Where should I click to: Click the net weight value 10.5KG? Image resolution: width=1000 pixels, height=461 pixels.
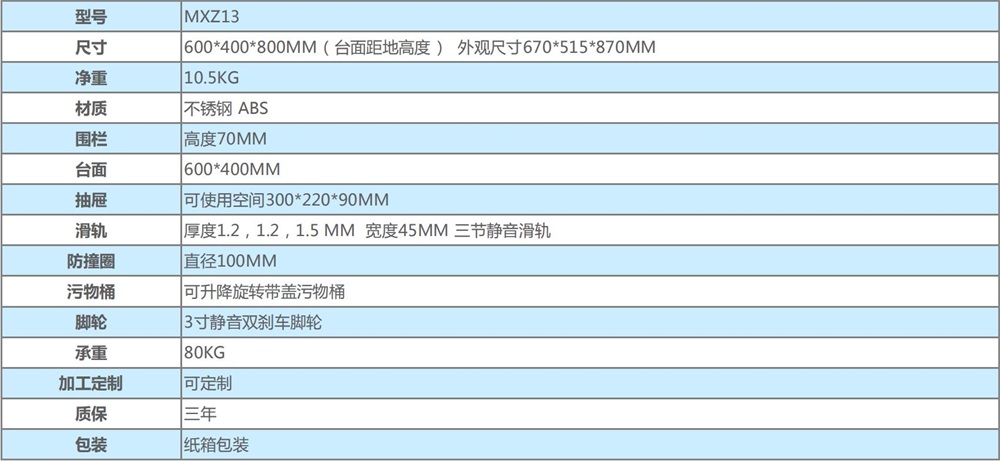(211, 78)
